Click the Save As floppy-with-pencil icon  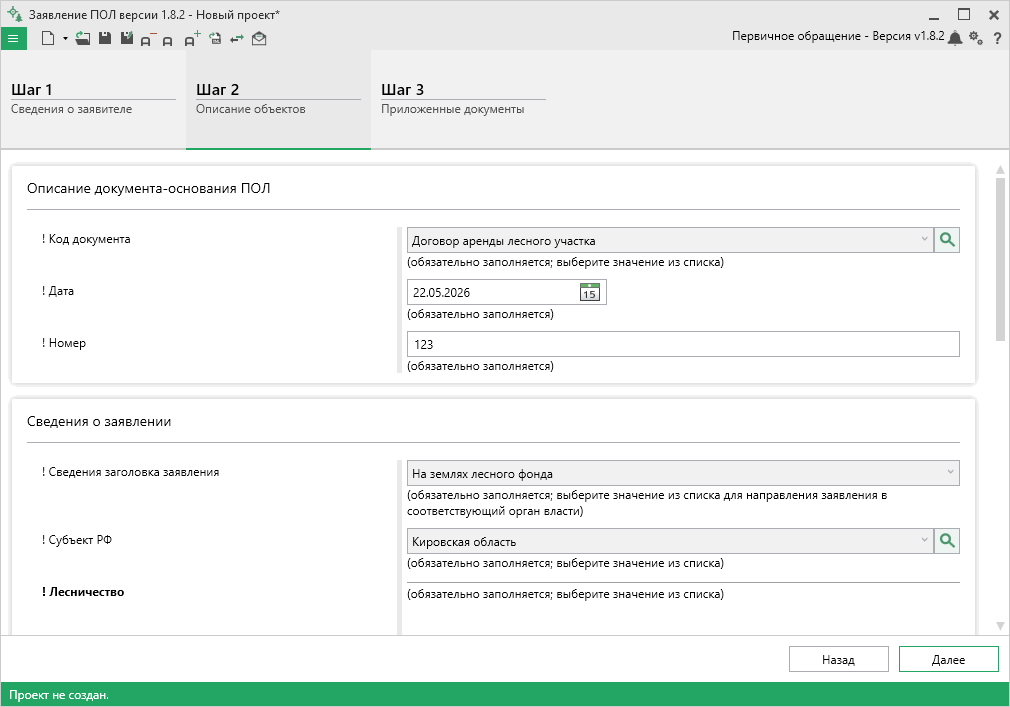pos(127,39)
